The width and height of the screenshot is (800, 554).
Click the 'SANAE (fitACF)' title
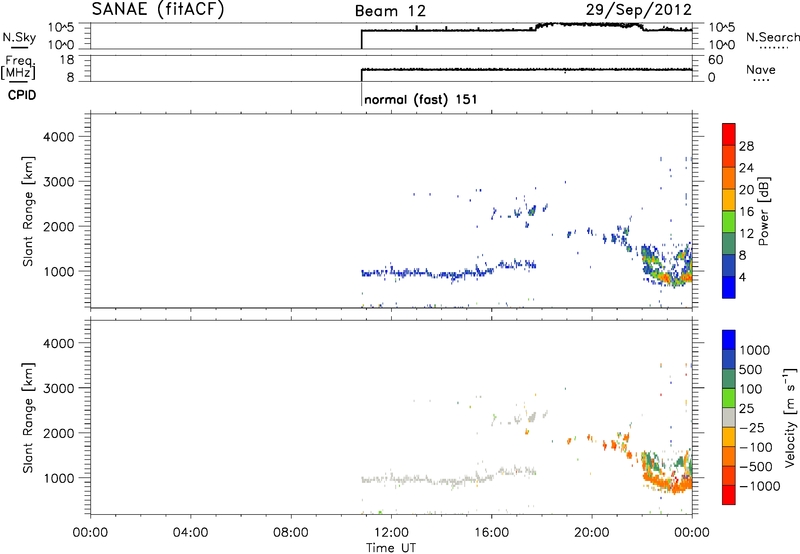tap(158, 9)
